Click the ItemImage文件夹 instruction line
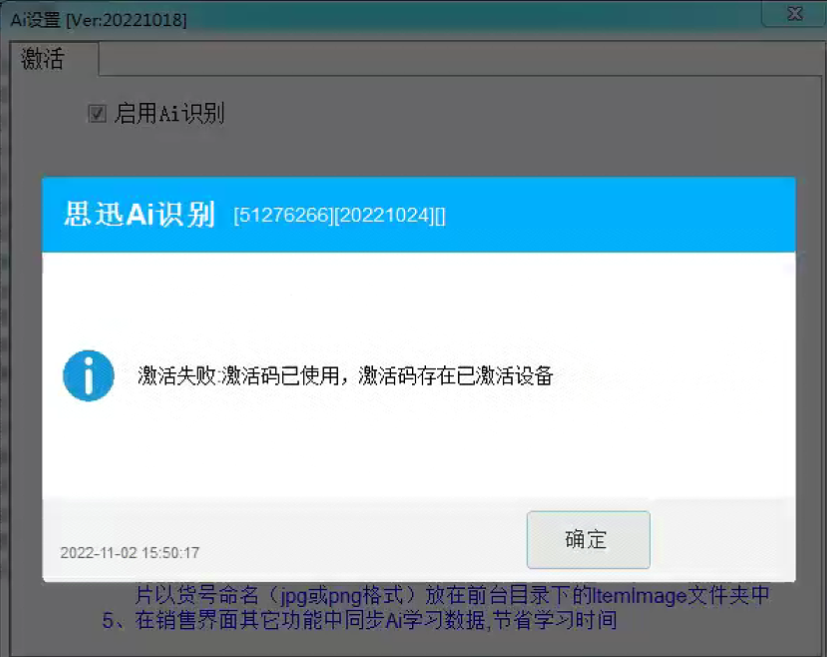 [453, 595]
